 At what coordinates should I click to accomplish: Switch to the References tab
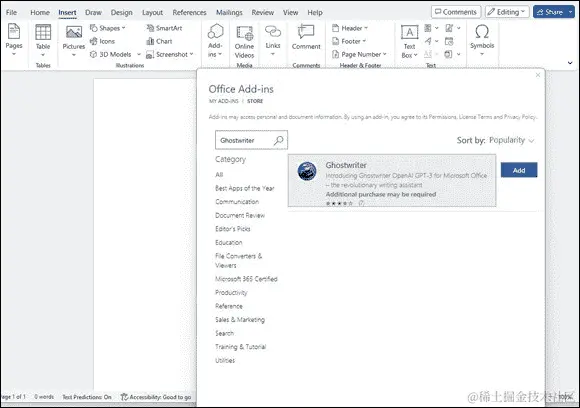(x=189, y=12)
